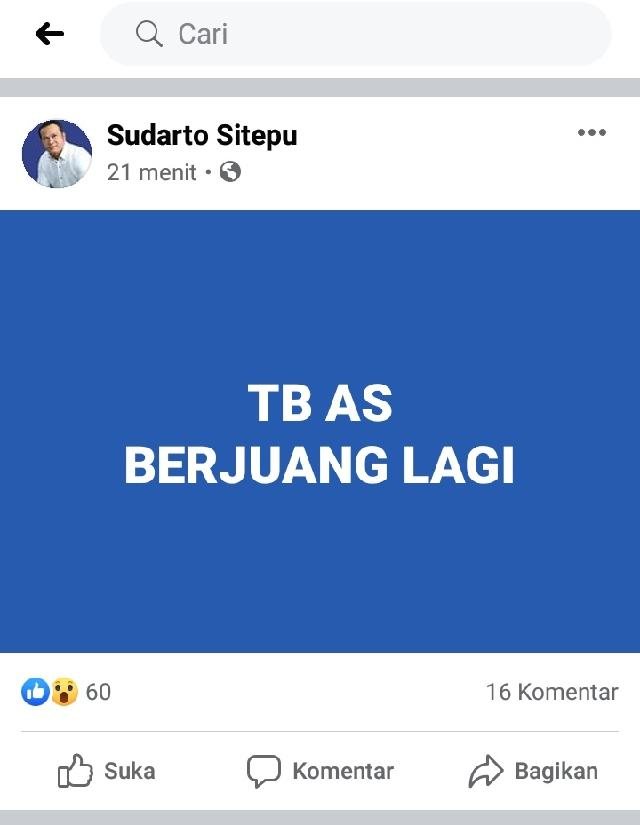The height and width of the screenshot is (825, 640).
Task: Click the wow reaction emoji
Action: pos(64,692)
